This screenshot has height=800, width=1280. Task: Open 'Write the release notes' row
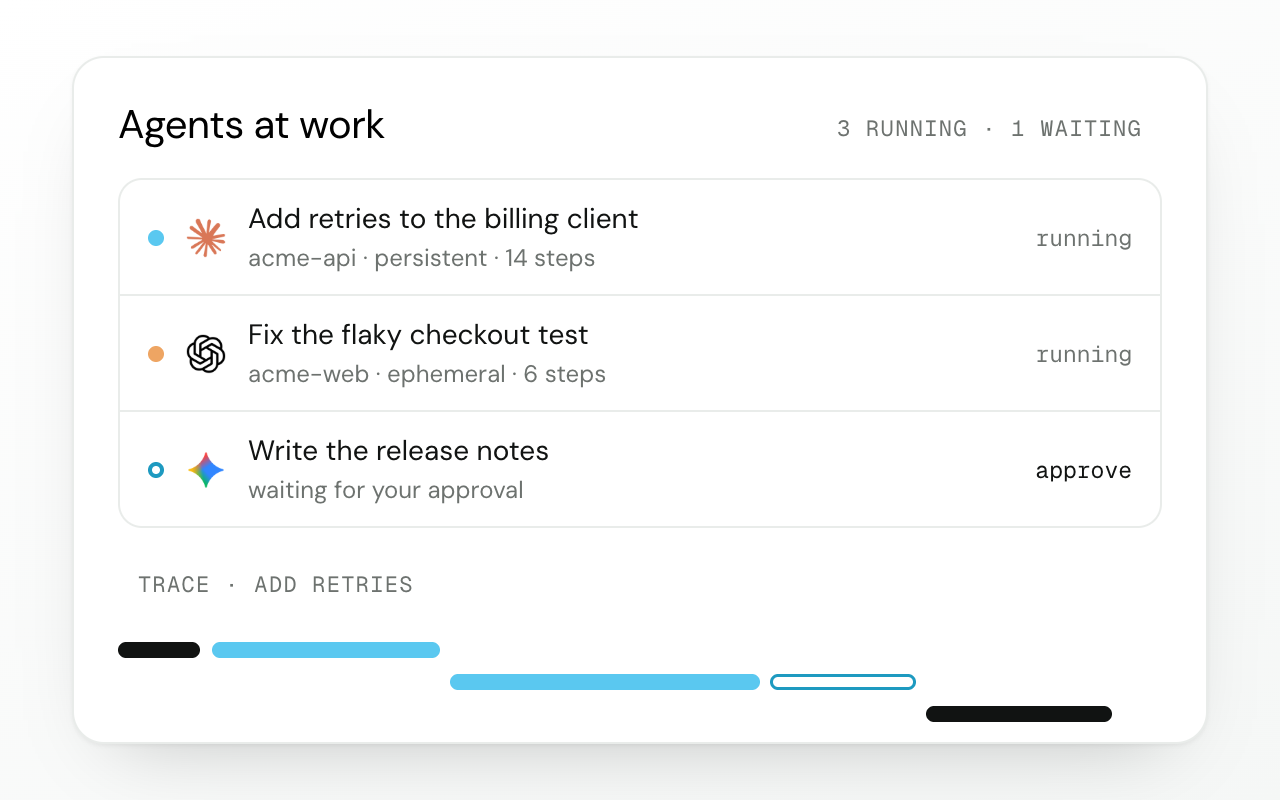tap(640, 470)
